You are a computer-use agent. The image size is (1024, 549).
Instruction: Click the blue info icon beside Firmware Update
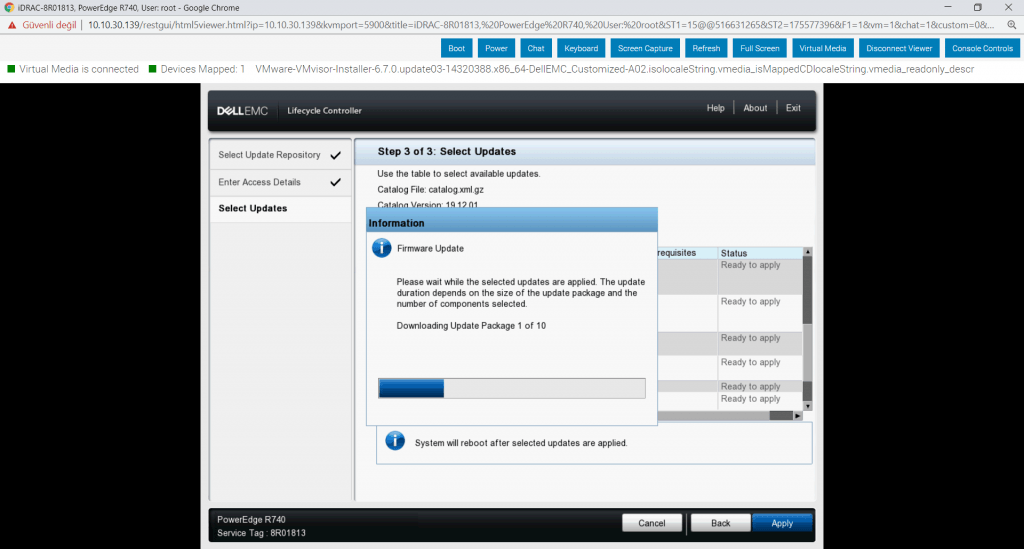(x=381, y=248)
